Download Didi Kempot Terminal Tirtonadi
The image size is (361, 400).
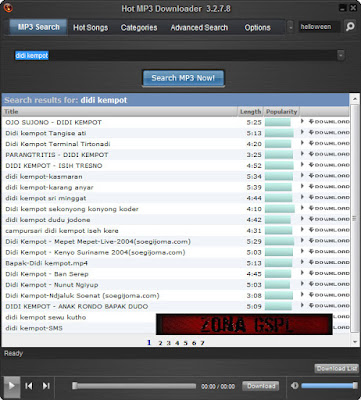(x=329, y=143)
